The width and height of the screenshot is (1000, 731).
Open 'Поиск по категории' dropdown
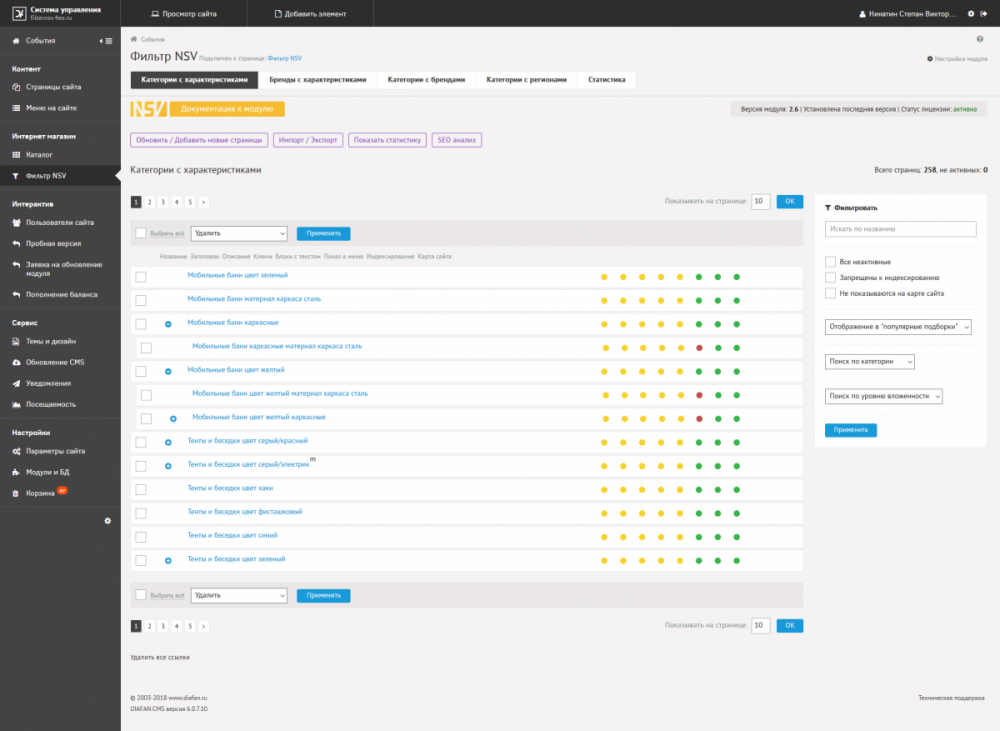tap(870, 361)
